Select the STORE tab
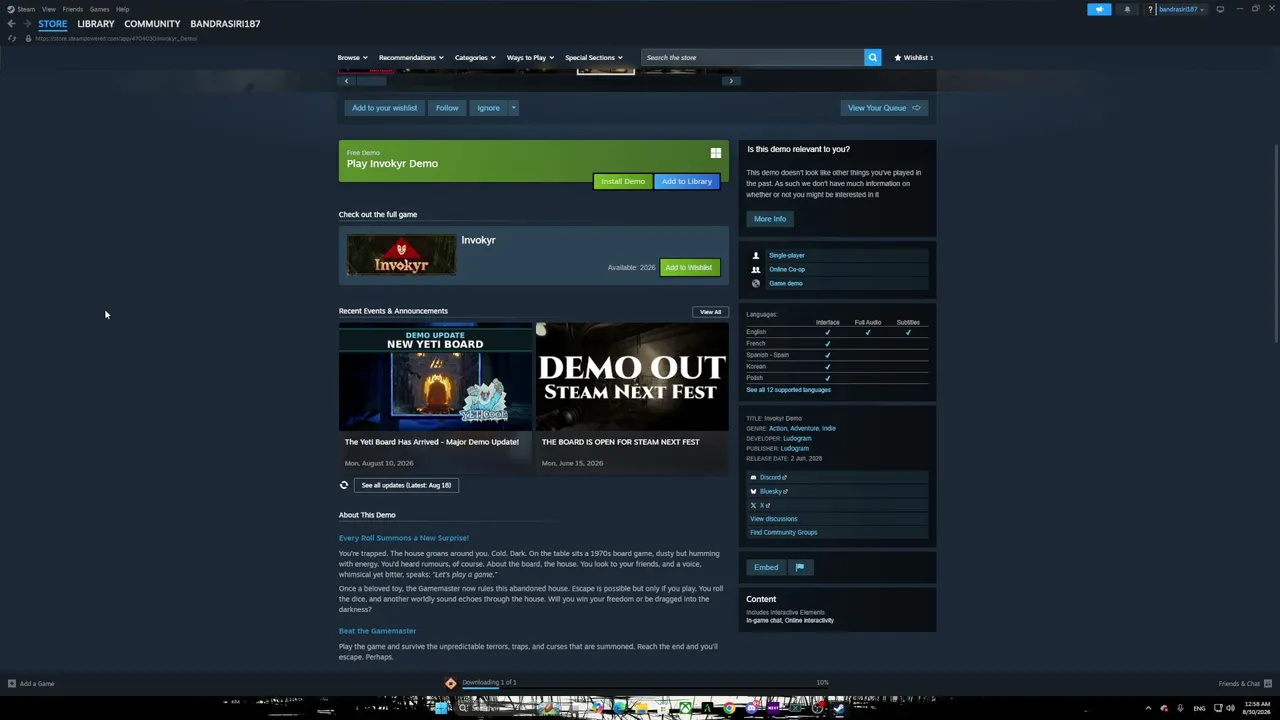Screen dimensions: 1280x720 (53, 24)
